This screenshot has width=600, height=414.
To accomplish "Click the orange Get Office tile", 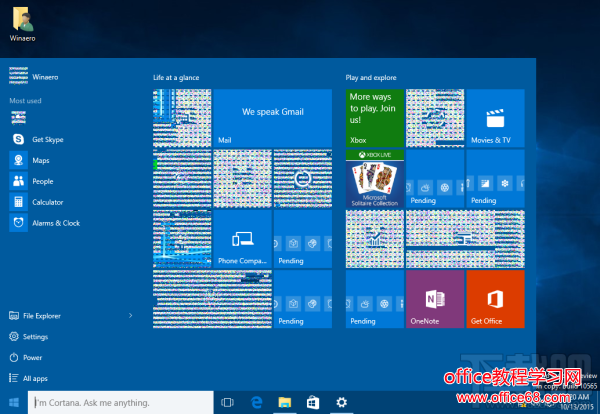I will [495, 298].
